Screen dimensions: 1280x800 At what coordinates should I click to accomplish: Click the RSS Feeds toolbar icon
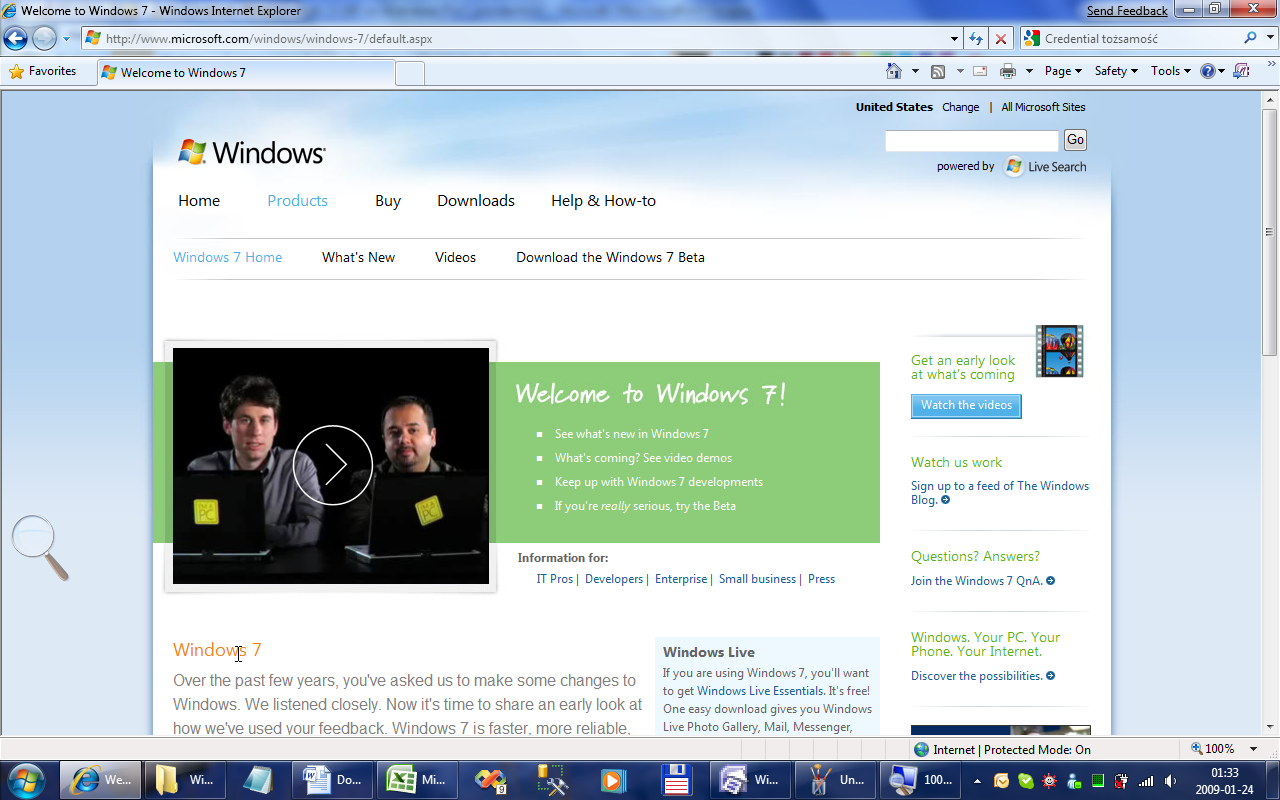(x=938, y=71)
